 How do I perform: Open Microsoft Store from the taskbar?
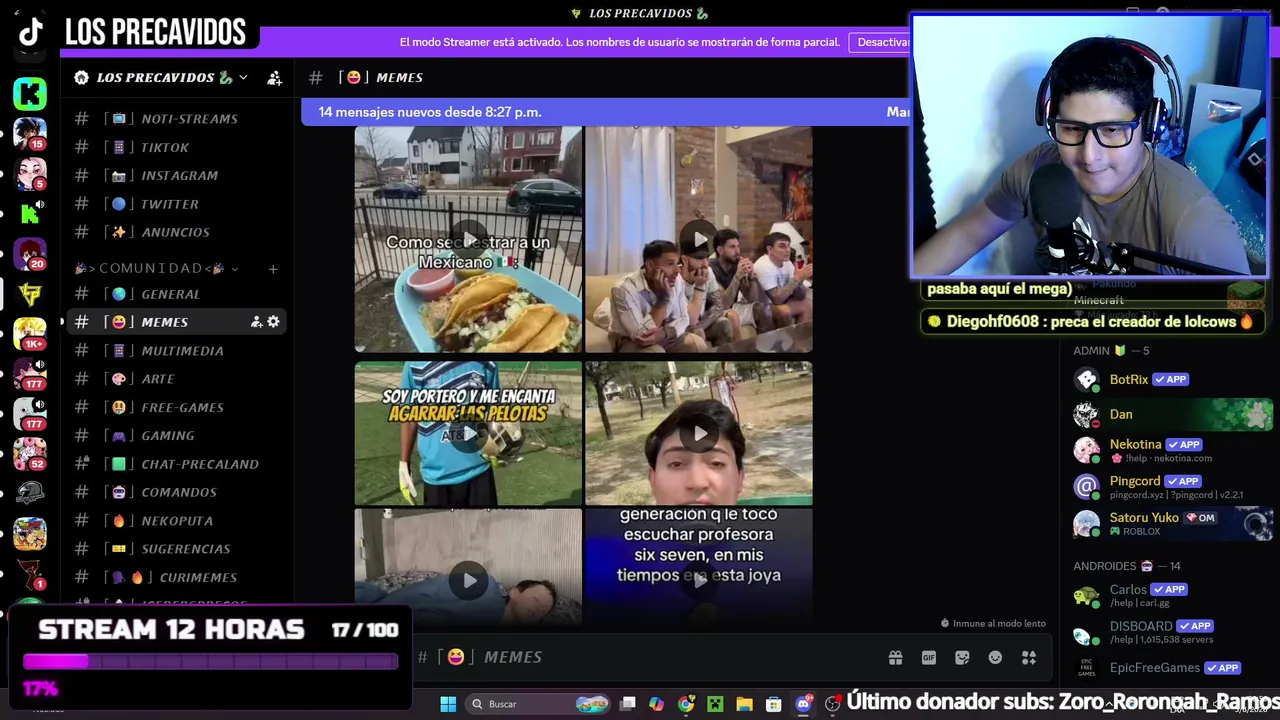point(773,704)
